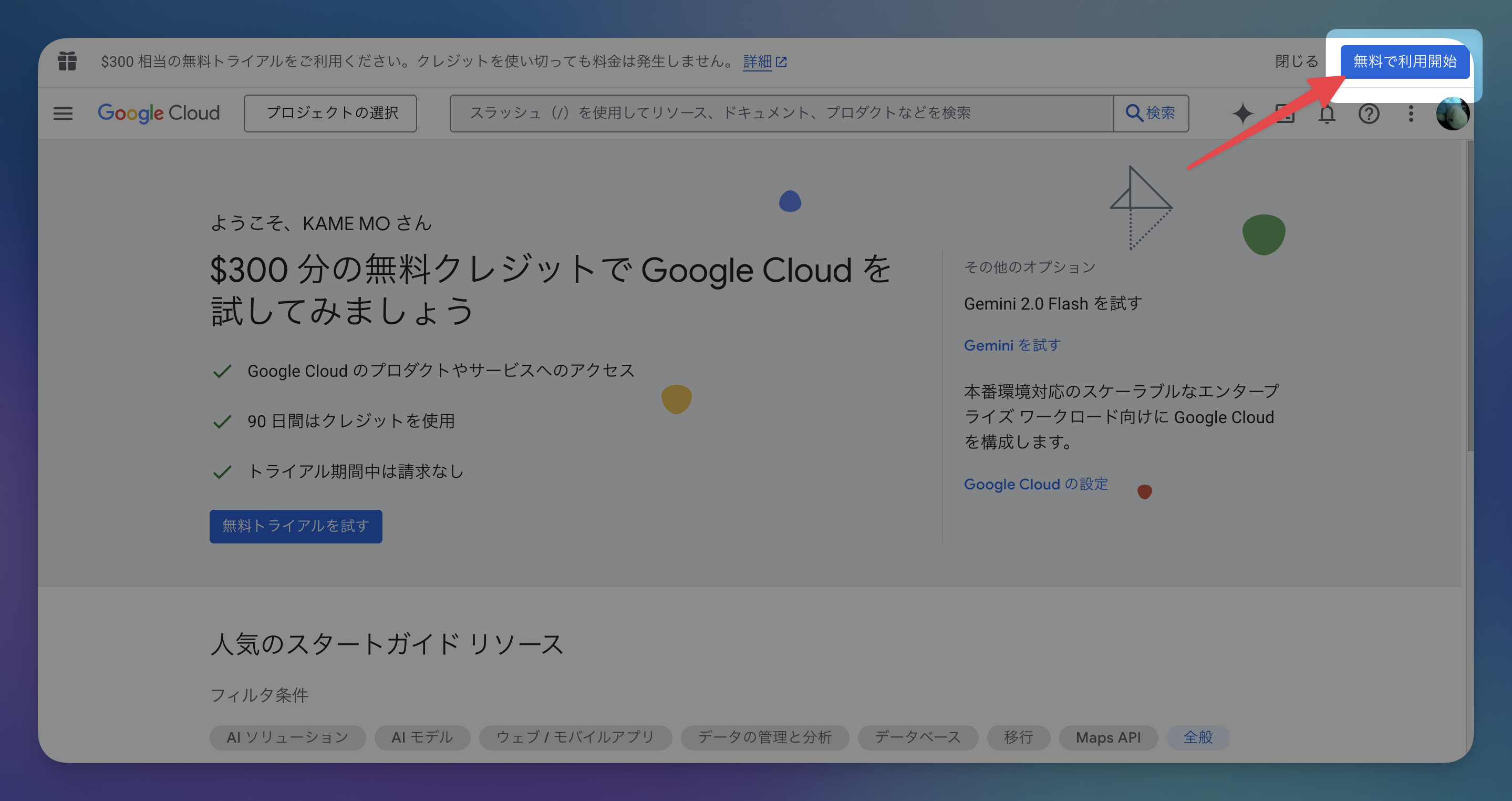Viewport: 1512px width, 801px height.
Task: Open the Google Cloud の設定 link
Action: (x=1035, y=485)
